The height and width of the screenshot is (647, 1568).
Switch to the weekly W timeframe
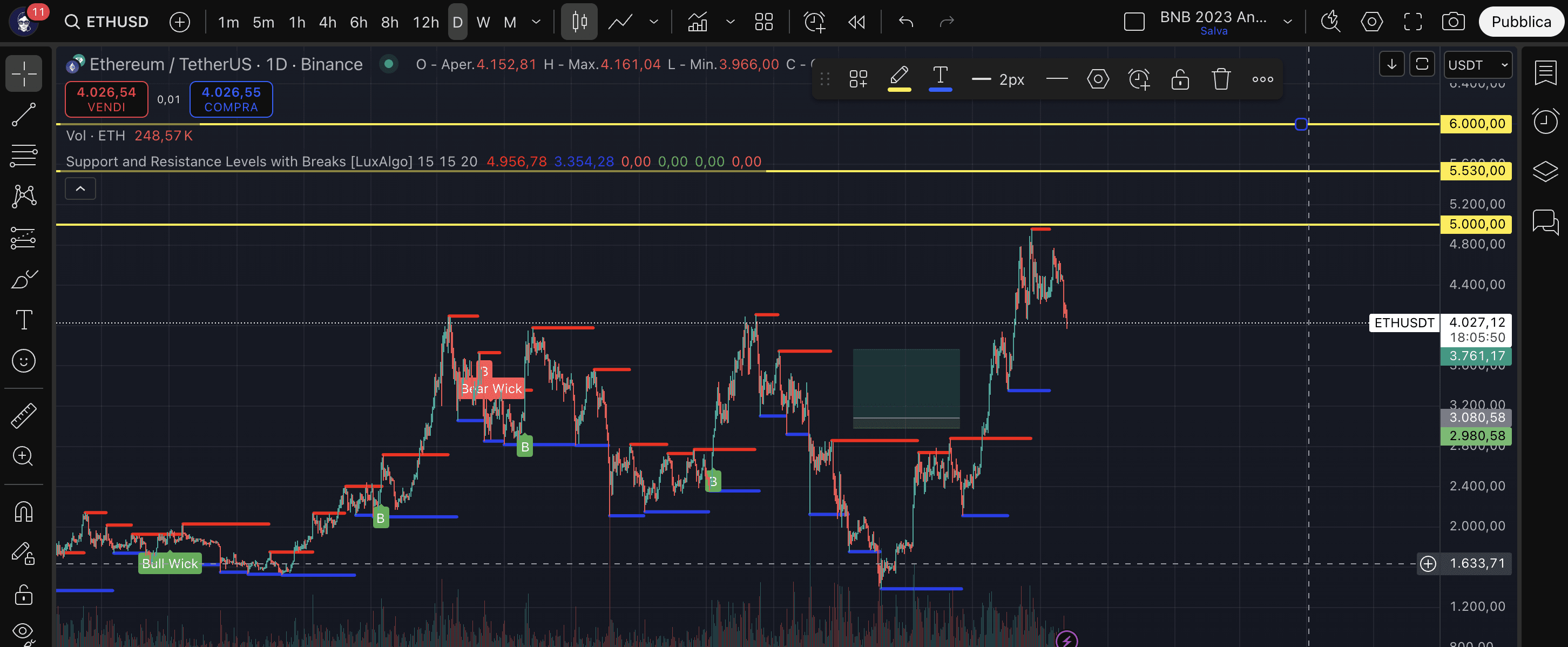483,23
